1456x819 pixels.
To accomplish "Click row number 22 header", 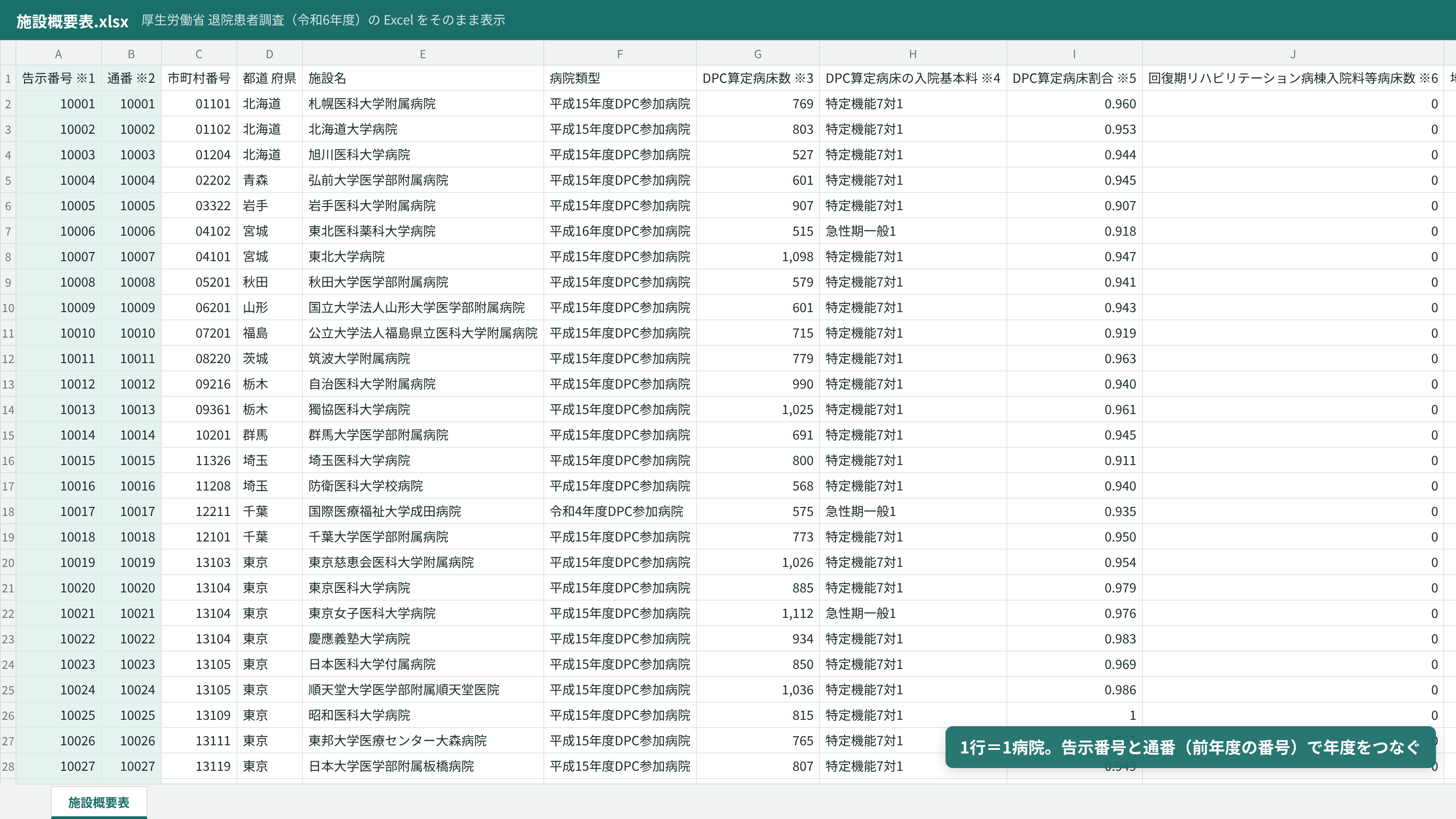I will pos(8,614).
